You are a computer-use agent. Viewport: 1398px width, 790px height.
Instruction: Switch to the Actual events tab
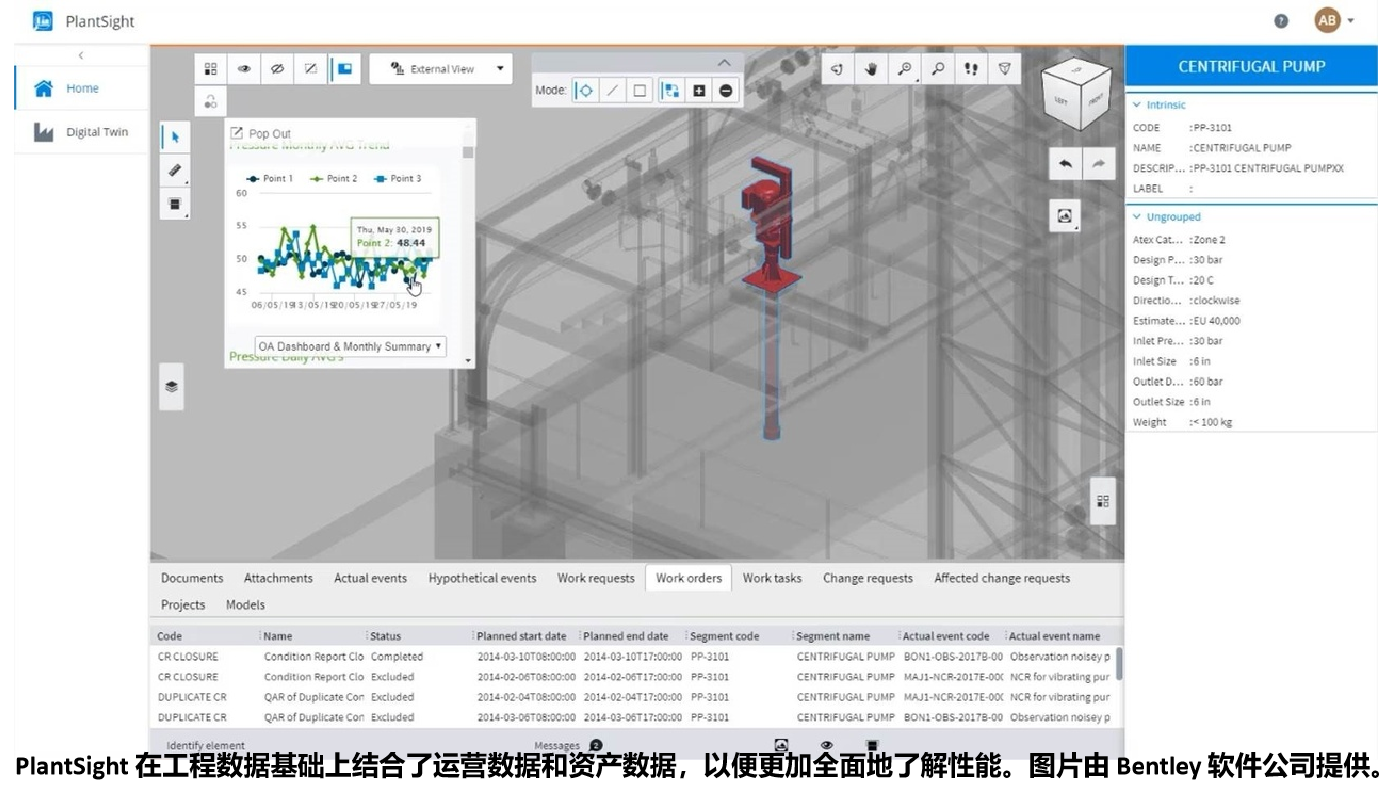[371, 578]
